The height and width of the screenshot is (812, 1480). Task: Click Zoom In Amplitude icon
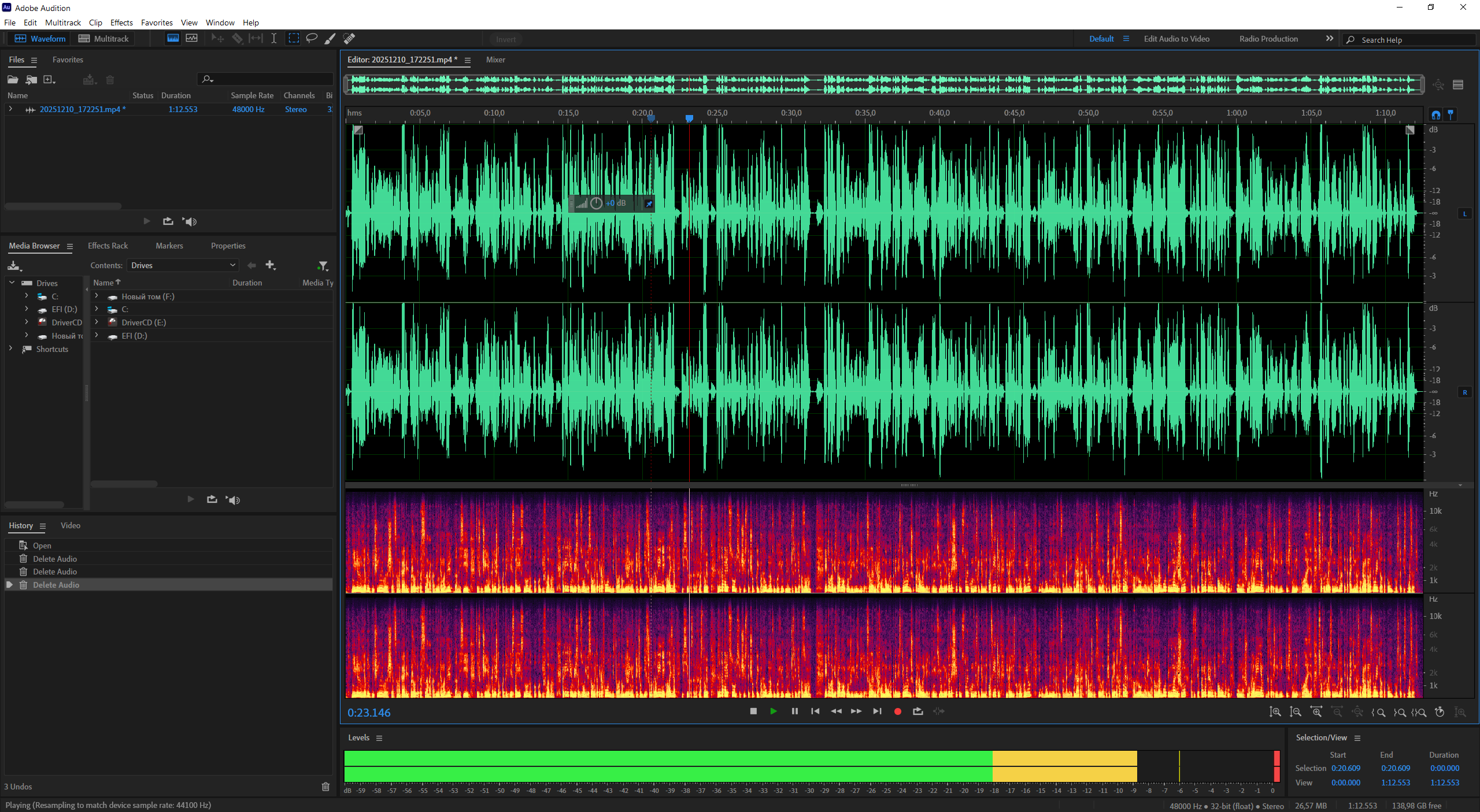(1275, 712)
